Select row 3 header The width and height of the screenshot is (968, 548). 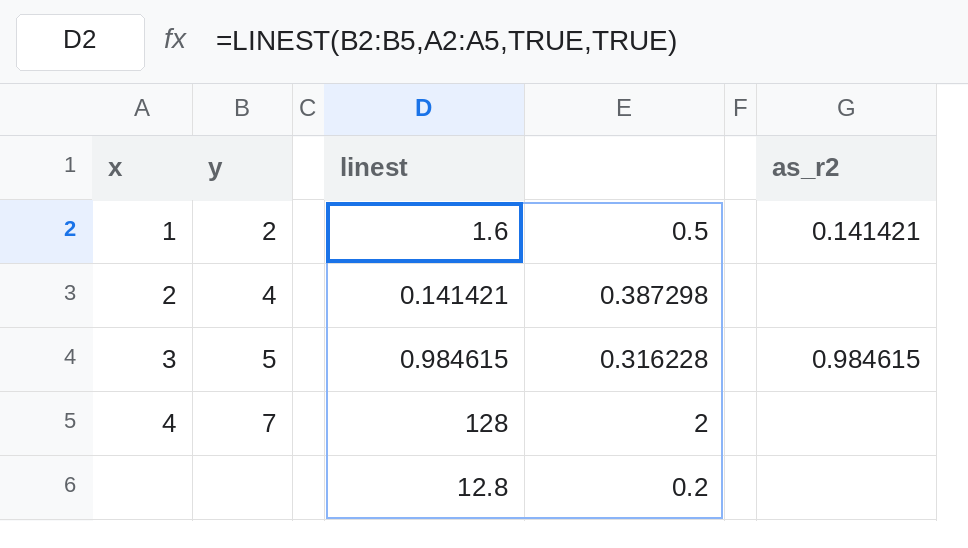[x=46, y=296]
